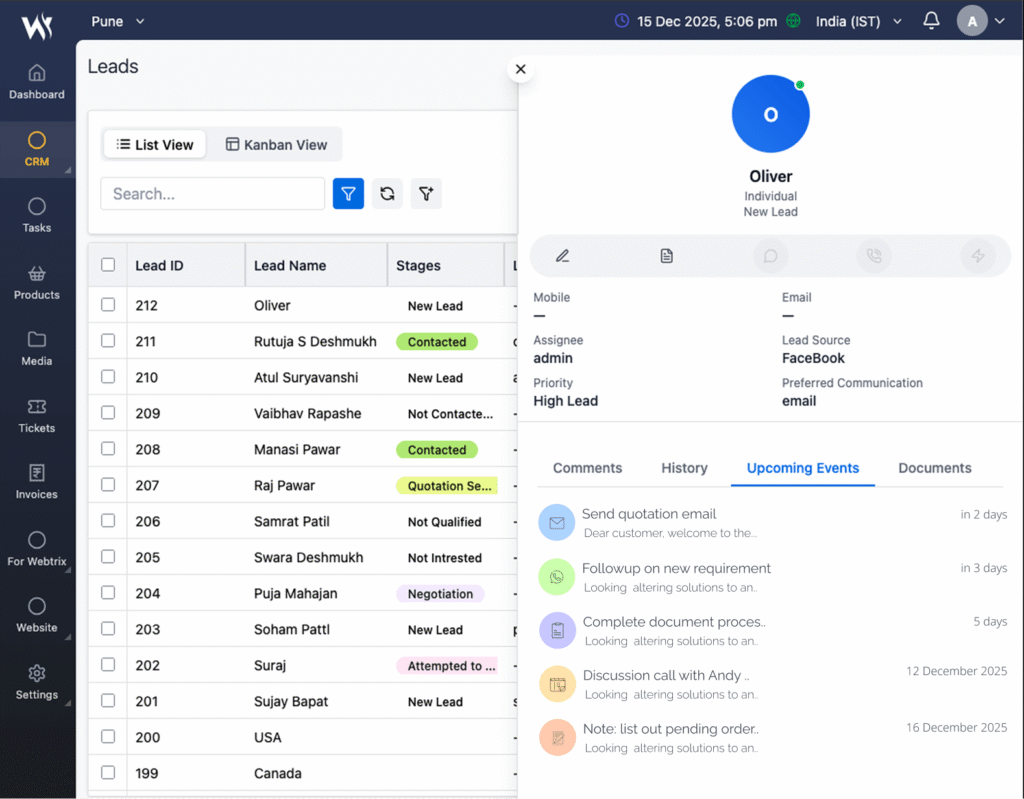Open Tickets from the sidebar
The height and width of the screenshot is (799, 1024).
(37, 416)
